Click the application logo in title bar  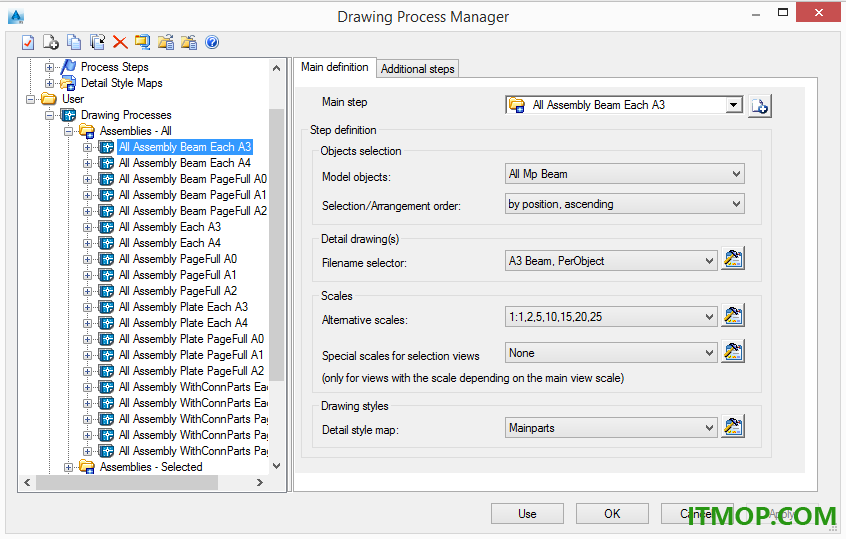point(16,17)
